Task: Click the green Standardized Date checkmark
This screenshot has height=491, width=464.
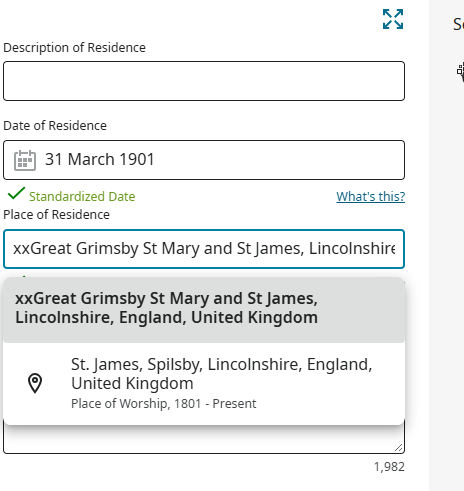Action: (16, 193)
